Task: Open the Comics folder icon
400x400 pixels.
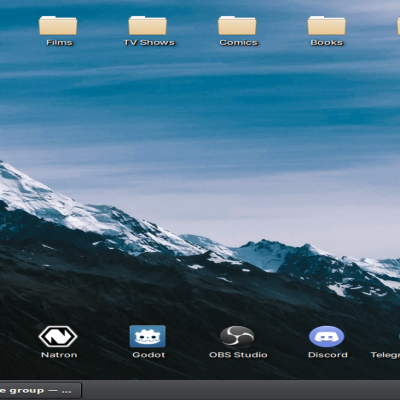Action: tap(237, 26)
